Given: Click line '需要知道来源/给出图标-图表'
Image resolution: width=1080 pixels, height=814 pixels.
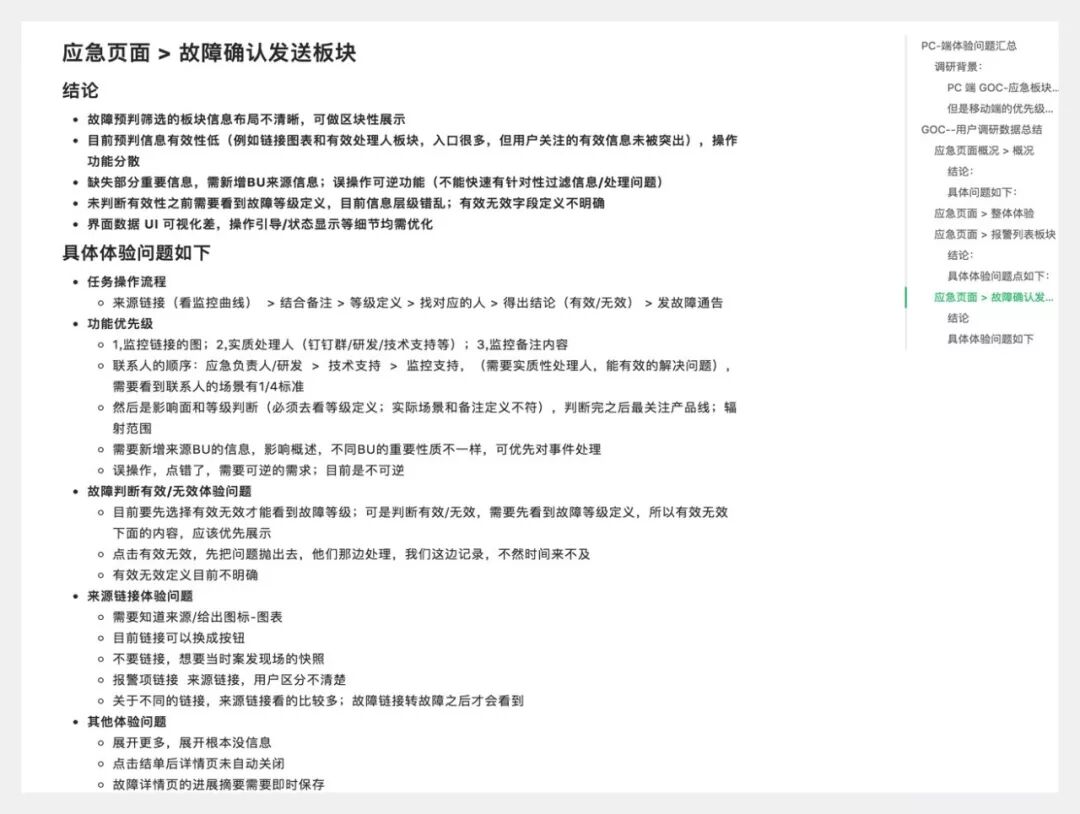Looking at the screenshot, I should (198, 617).
